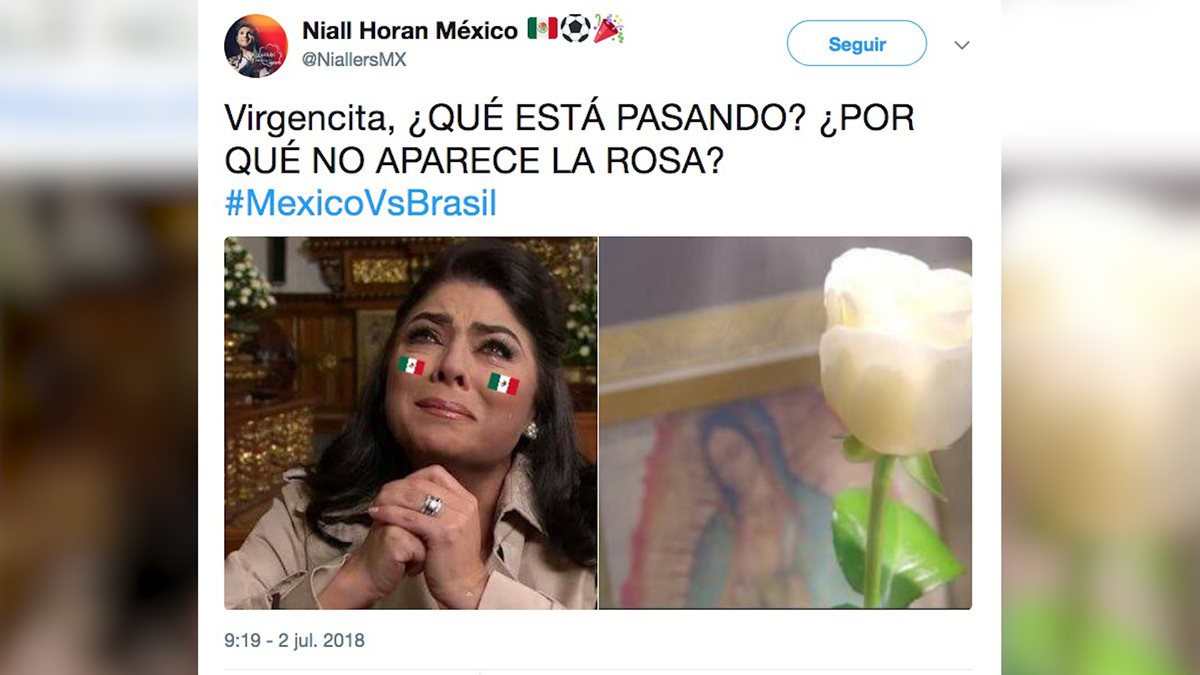Open the @NiallersMX handle link
1200x675 pixels.
[x=354, y=60]
